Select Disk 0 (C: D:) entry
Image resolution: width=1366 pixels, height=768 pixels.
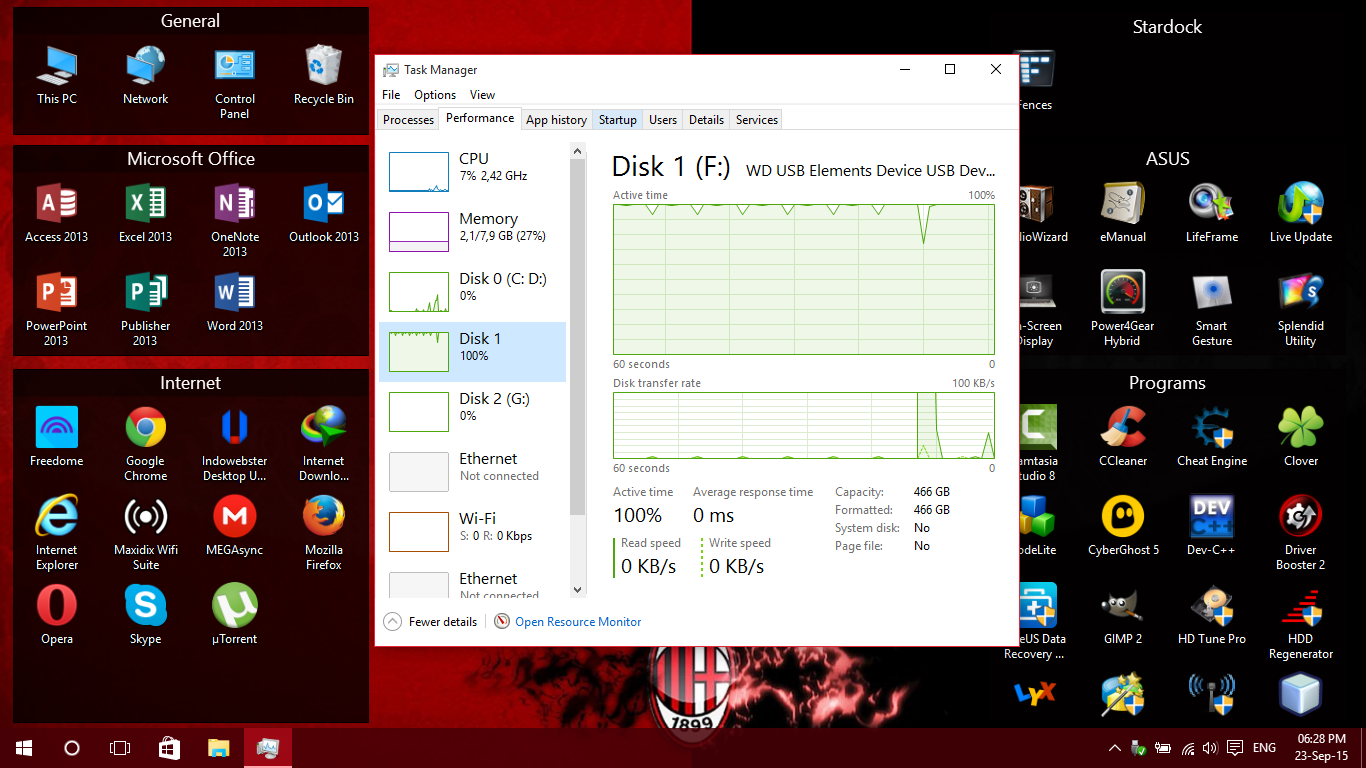(472, 292)
